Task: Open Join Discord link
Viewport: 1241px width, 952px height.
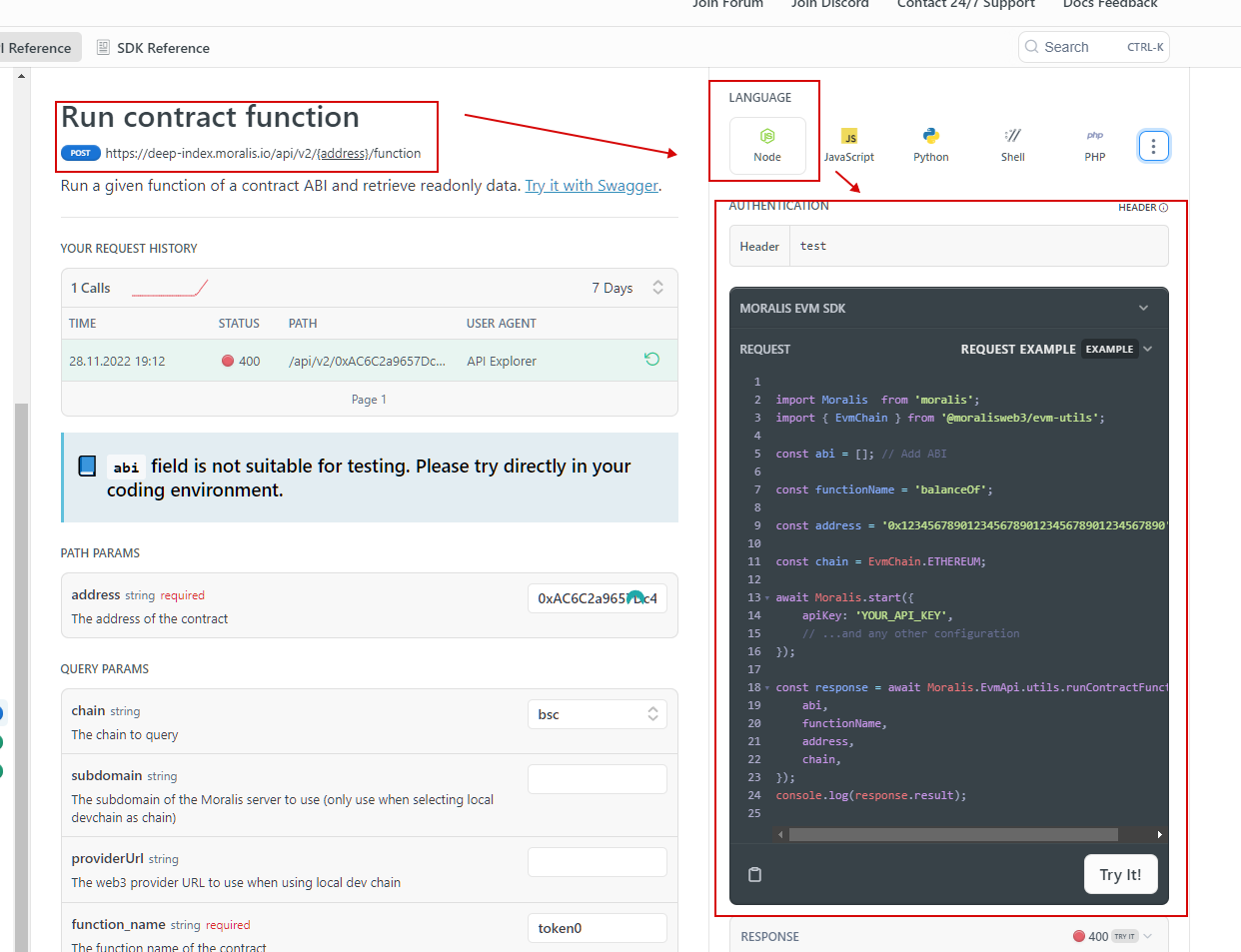Action: (830, 4)
